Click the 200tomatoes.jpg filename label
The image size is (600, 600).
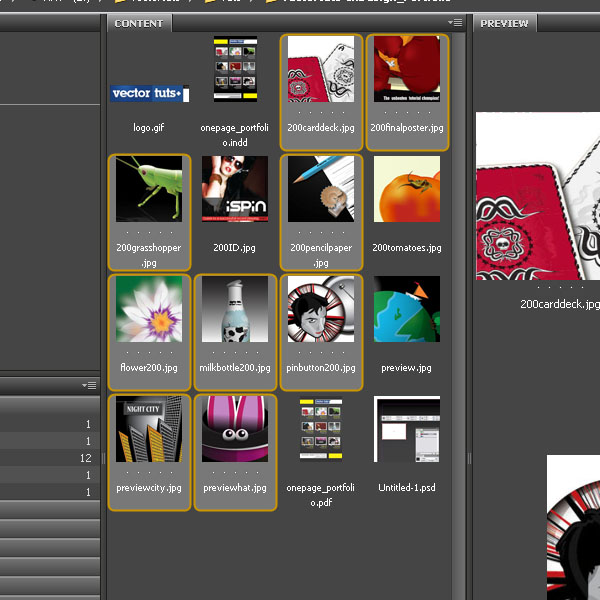point(407,248)
